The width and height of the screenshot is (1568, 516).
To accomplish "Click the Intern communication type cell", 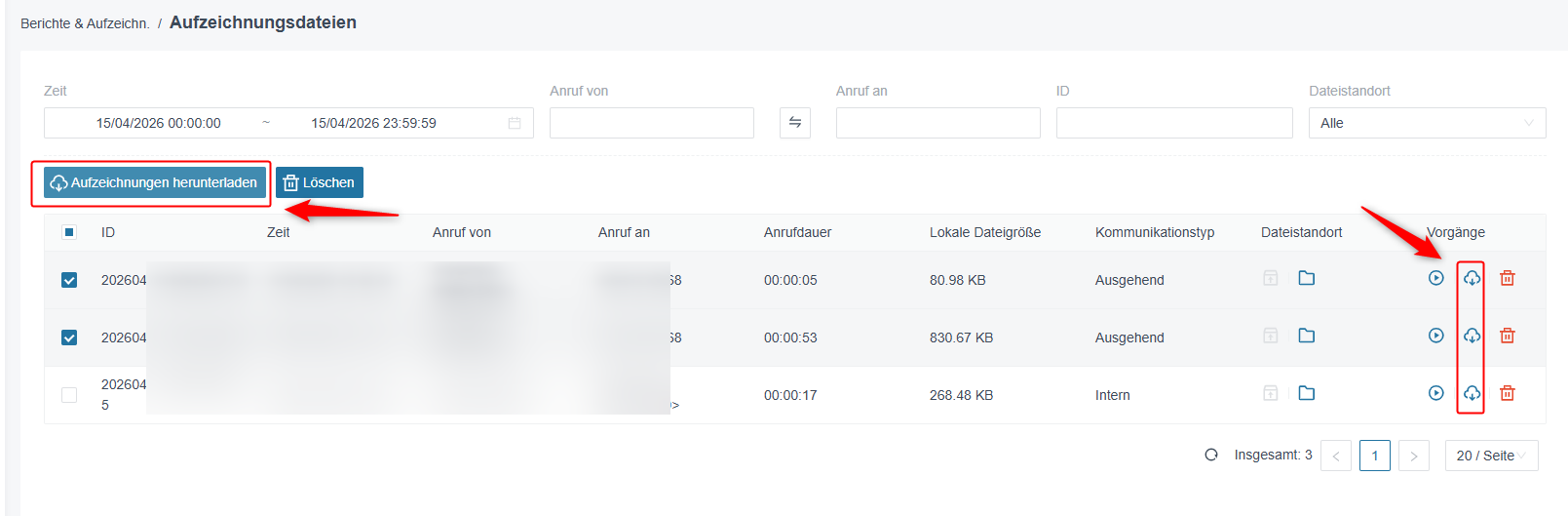I will pos(1113,395).
